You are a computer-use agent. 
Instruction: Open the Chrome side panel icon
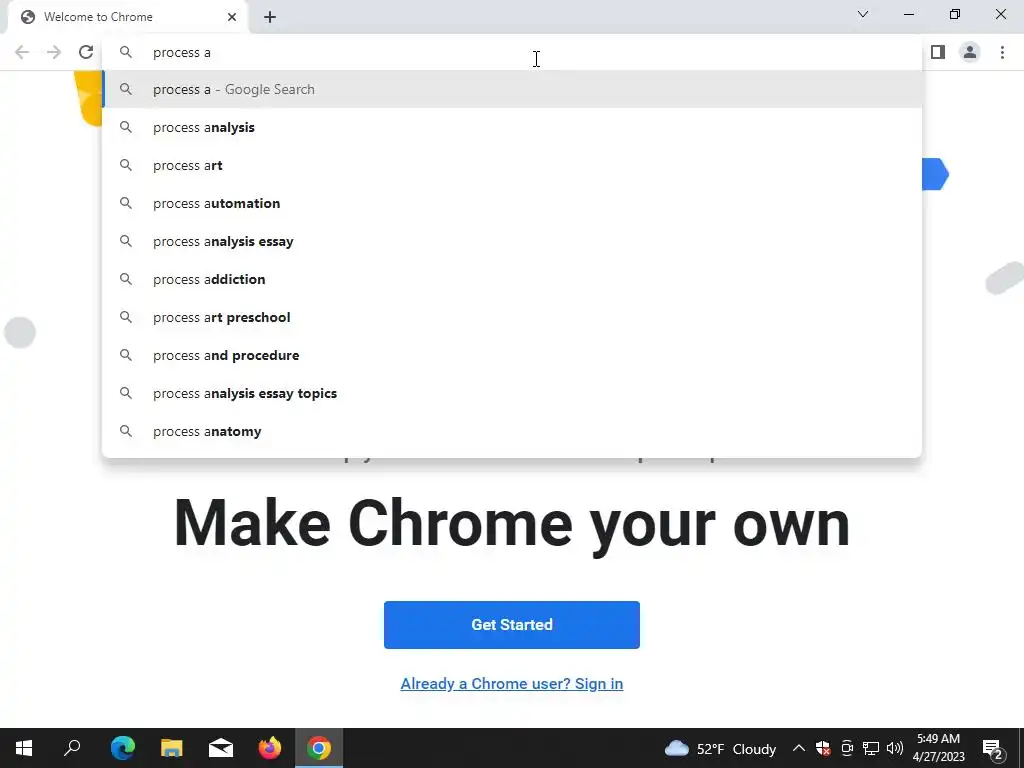coord(938,52)
